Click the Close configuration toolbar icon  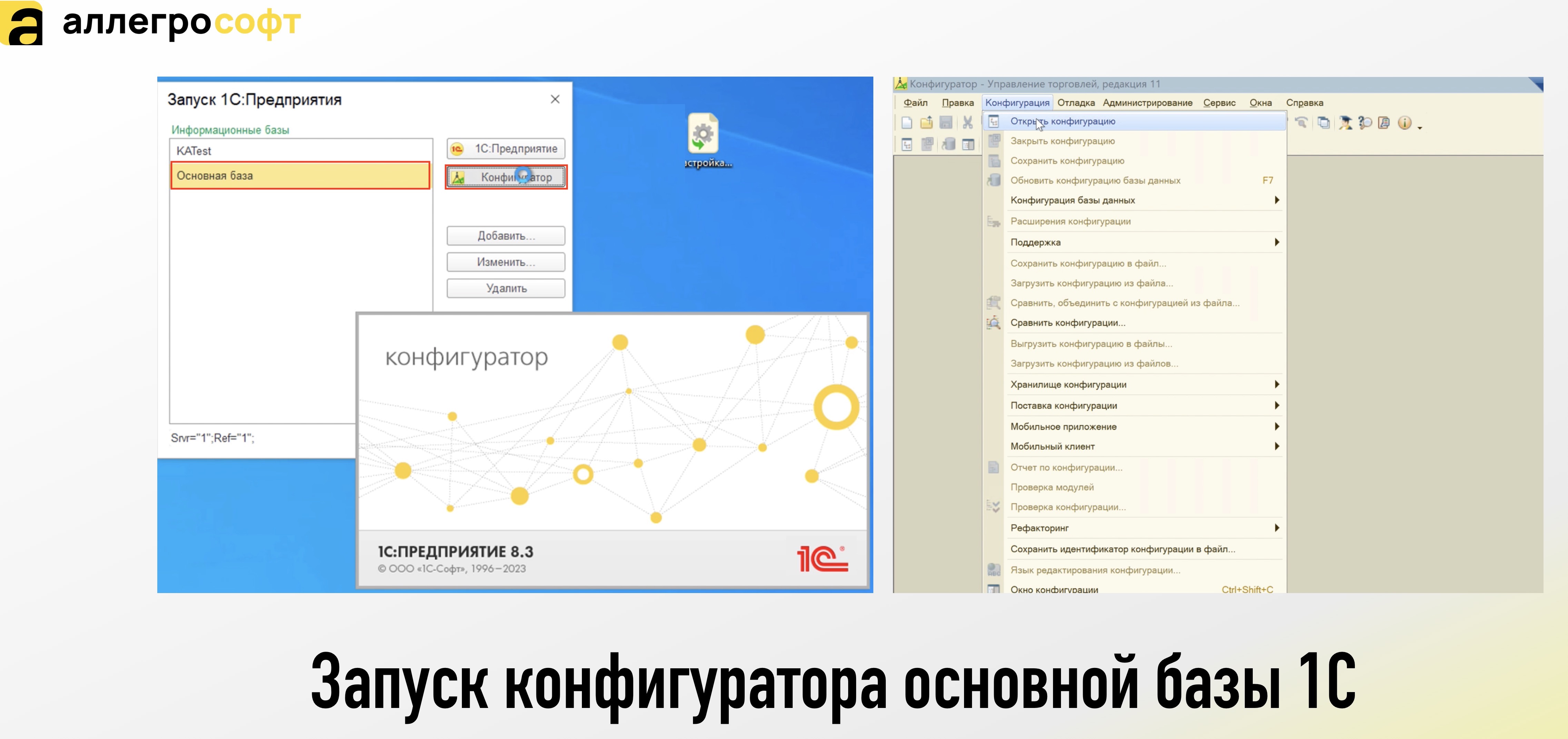(927, 145)
